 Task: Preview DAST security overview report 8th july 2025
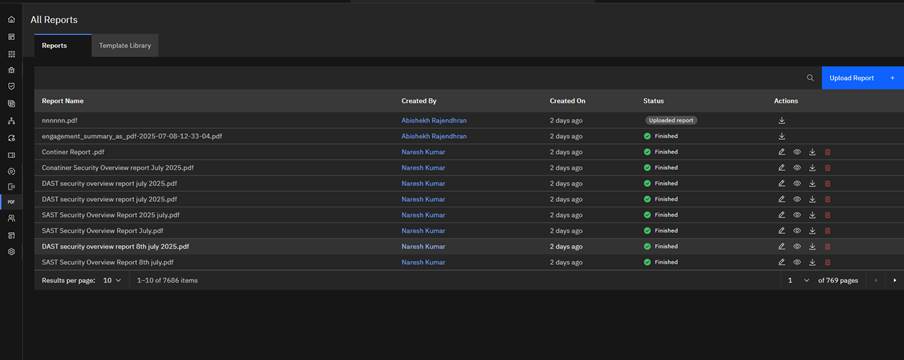tap(797, 246)
